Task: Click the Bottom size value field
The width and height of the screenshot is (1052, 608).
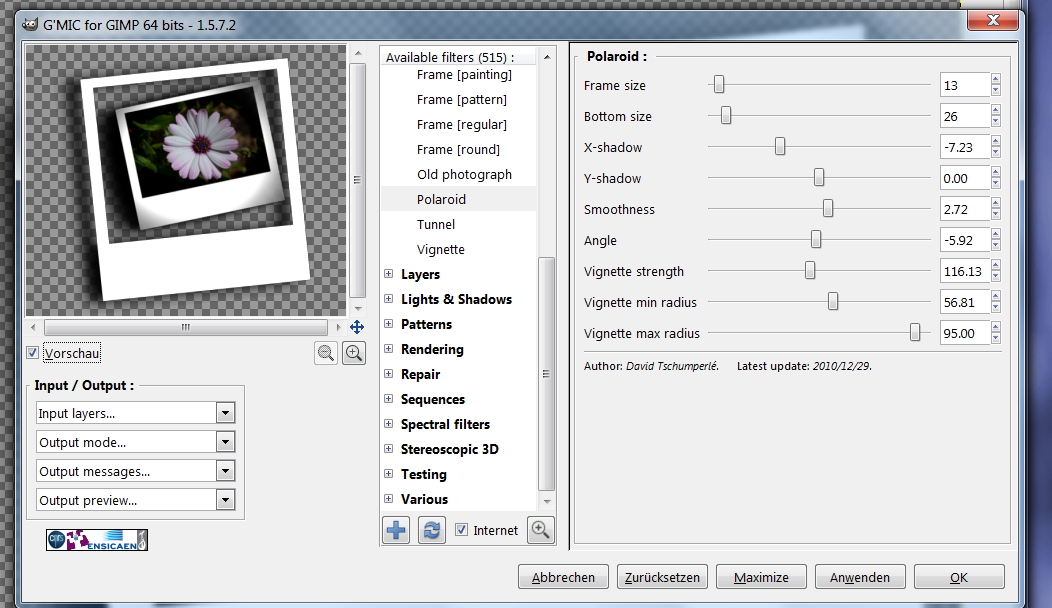Action: coord(965,116)
